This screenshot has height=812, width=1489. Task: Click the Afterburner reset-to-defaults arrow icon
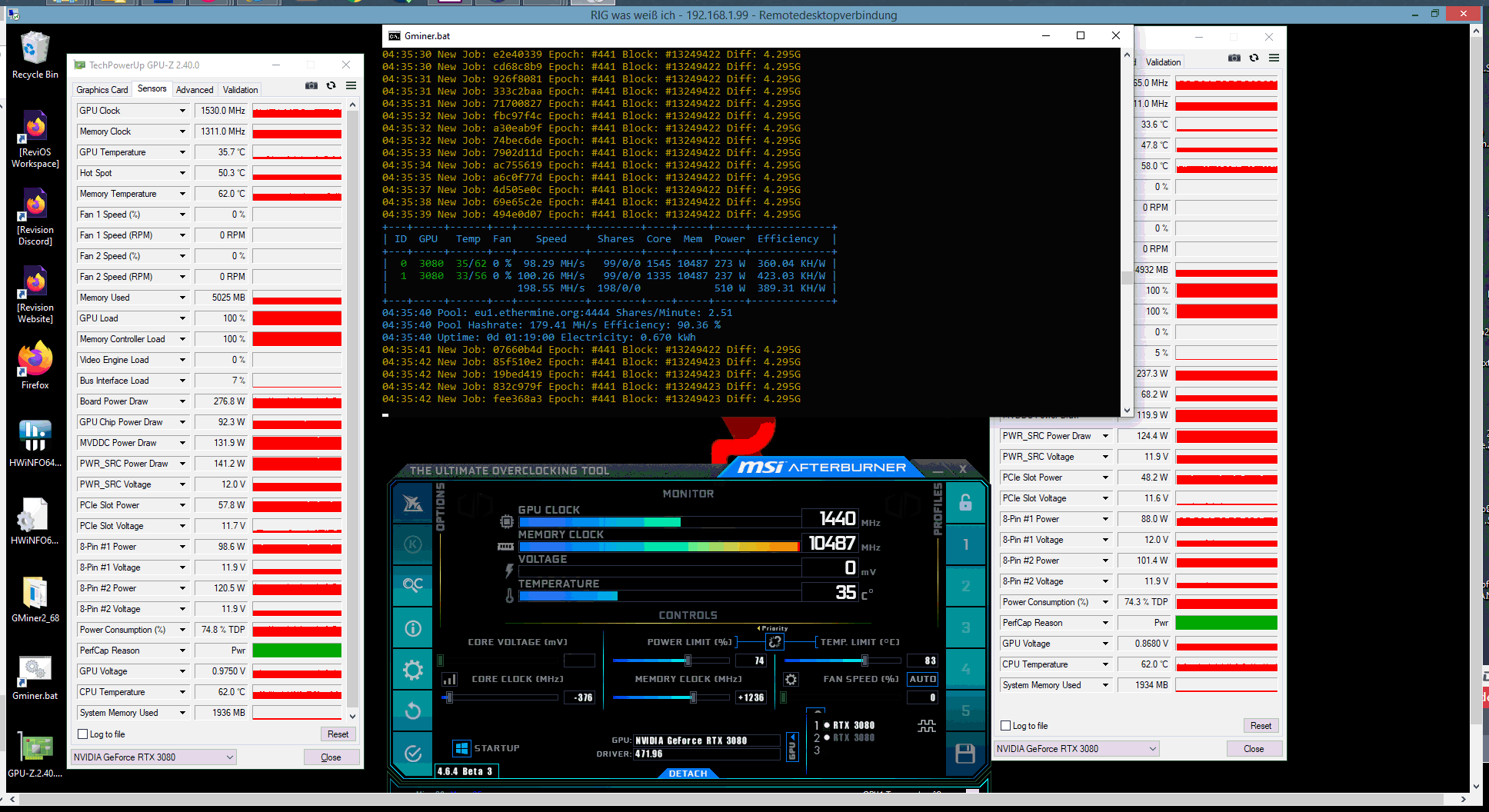coord(413,711)
